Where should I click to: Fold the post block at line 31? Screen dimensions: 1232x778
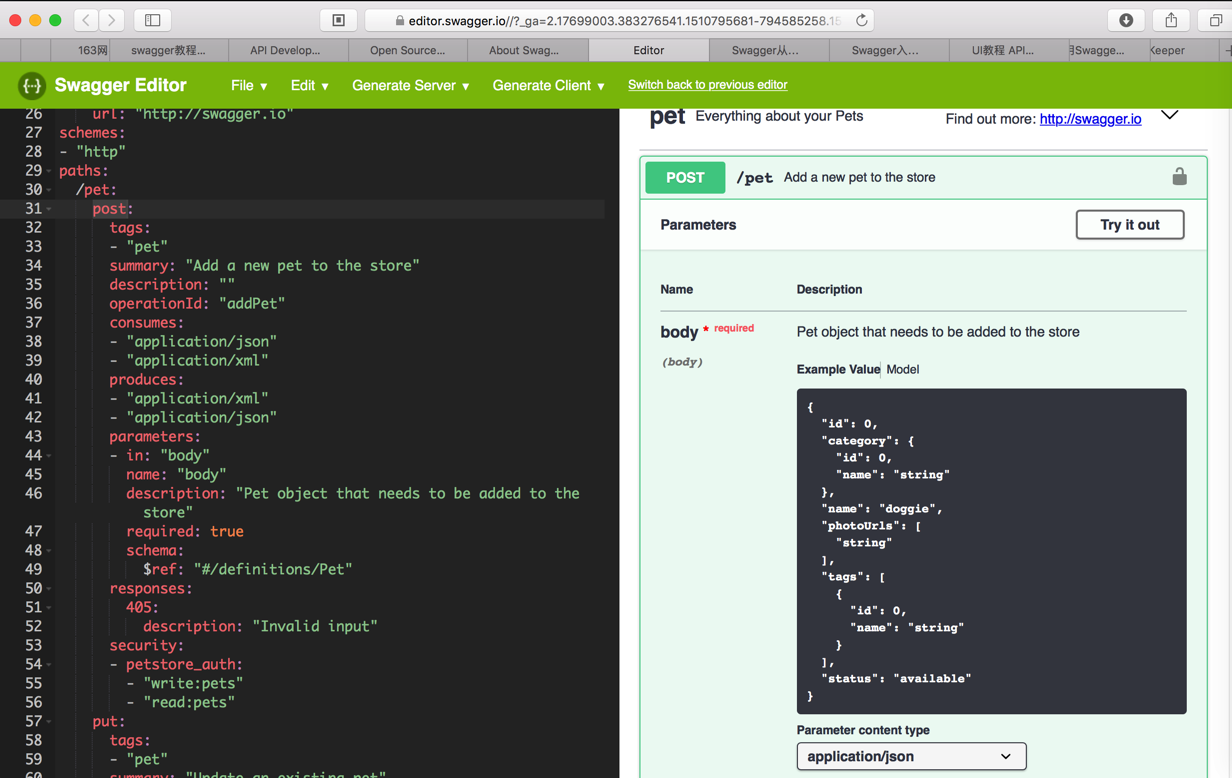(x=49, y=209)
